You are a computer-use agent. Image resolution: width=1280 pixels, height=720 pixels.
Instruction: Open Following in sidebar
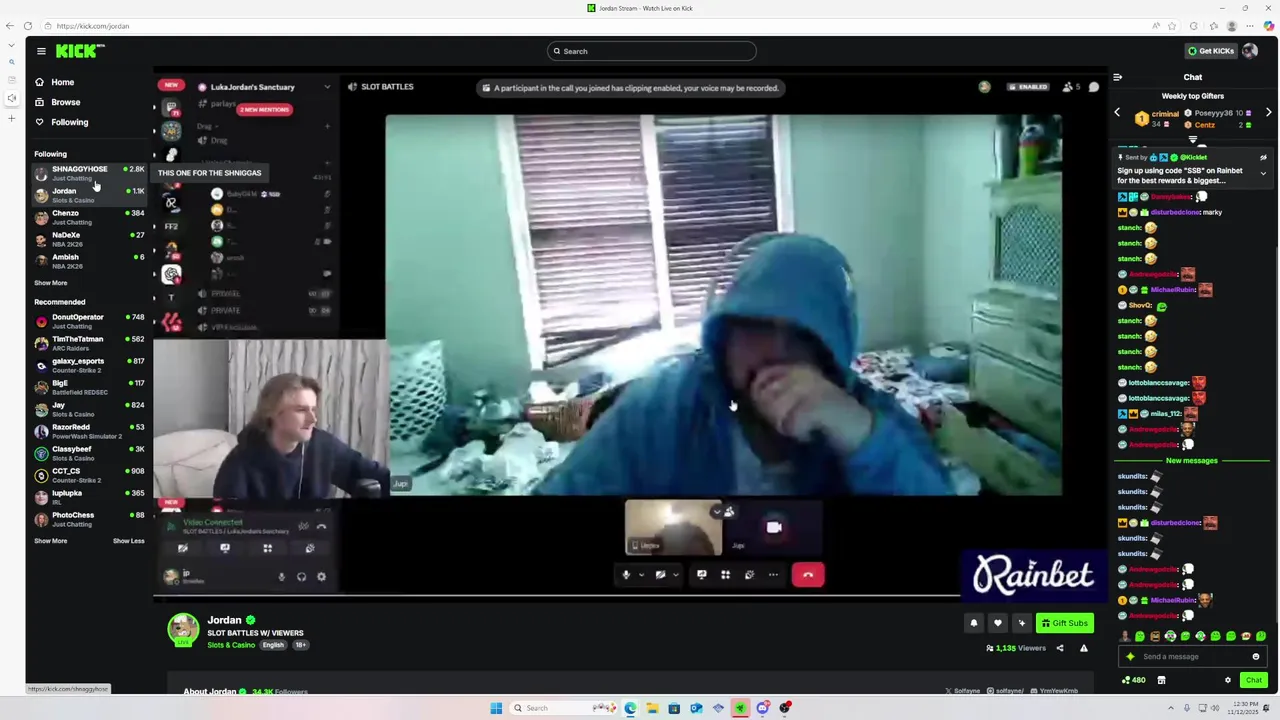[62, 122]
